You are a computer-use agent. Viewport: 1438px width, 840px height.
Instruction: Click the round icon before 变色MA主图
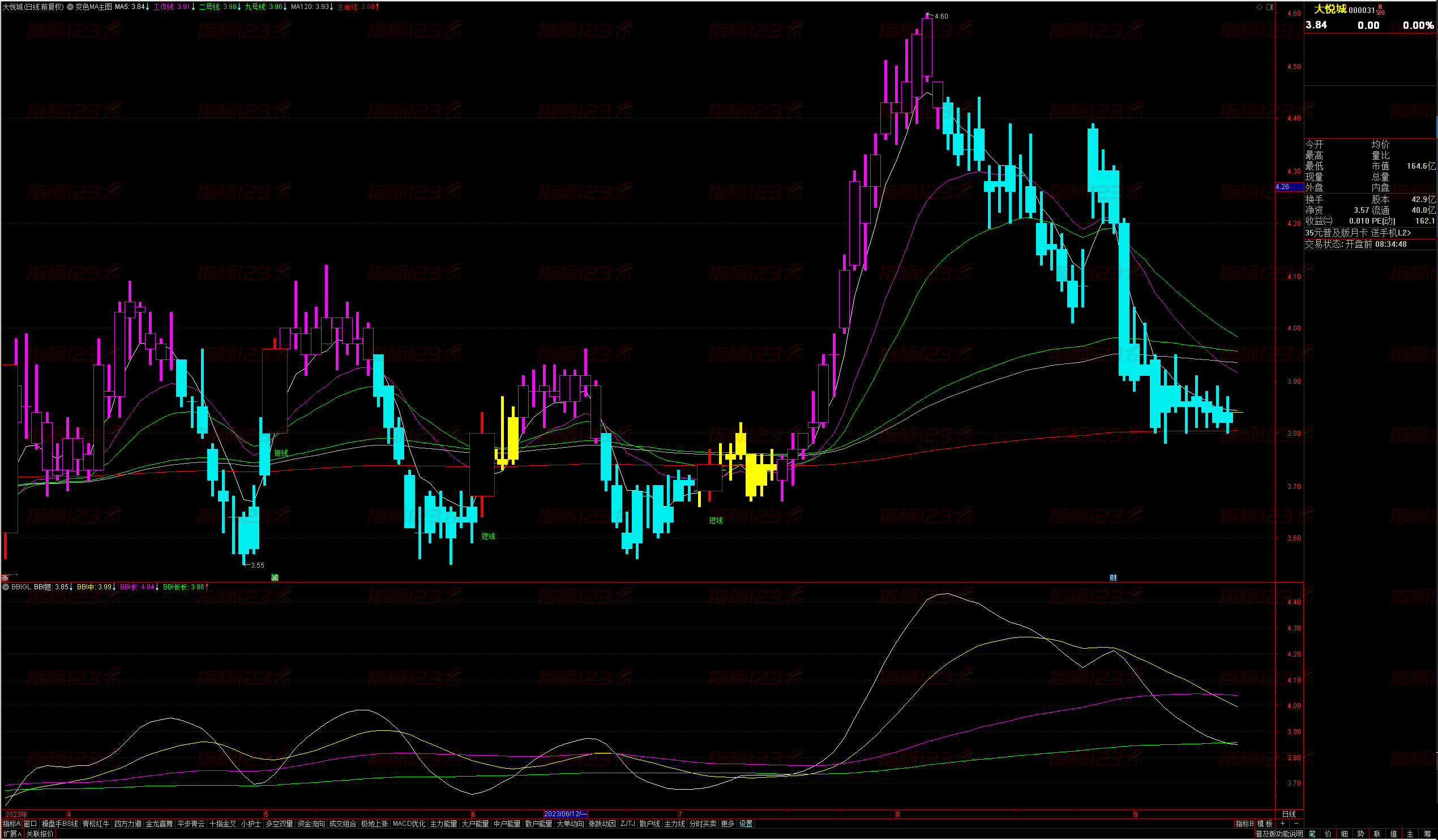coord(70,7)
